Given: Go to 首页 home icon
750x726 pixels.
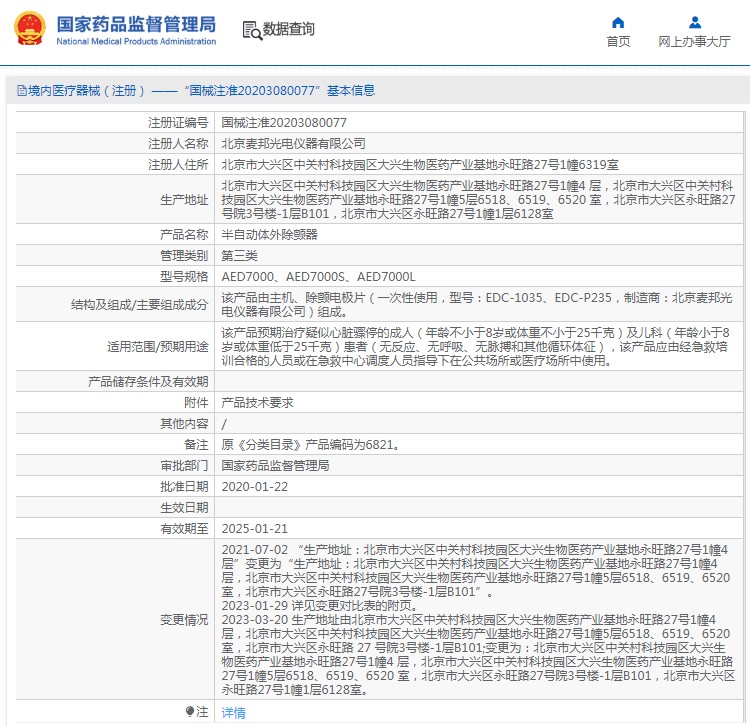Looking at the screenshot, I should tap(618, 22).
